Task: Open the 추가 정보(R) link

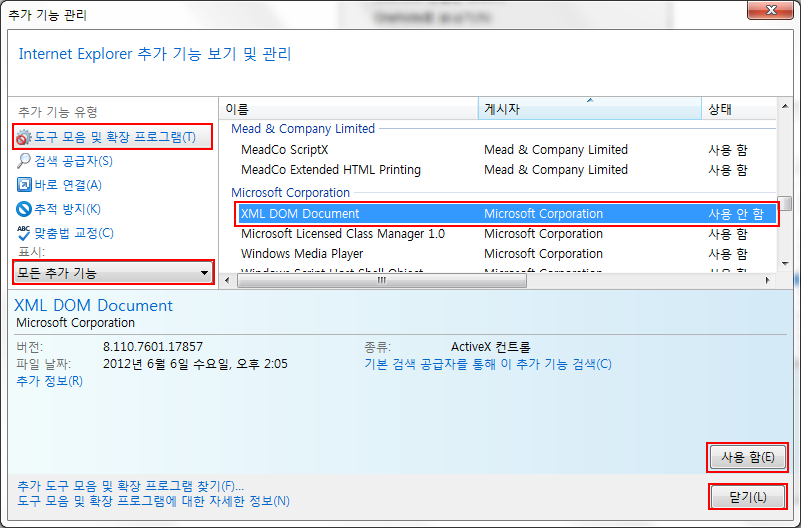Action: (x=50, y=381)
